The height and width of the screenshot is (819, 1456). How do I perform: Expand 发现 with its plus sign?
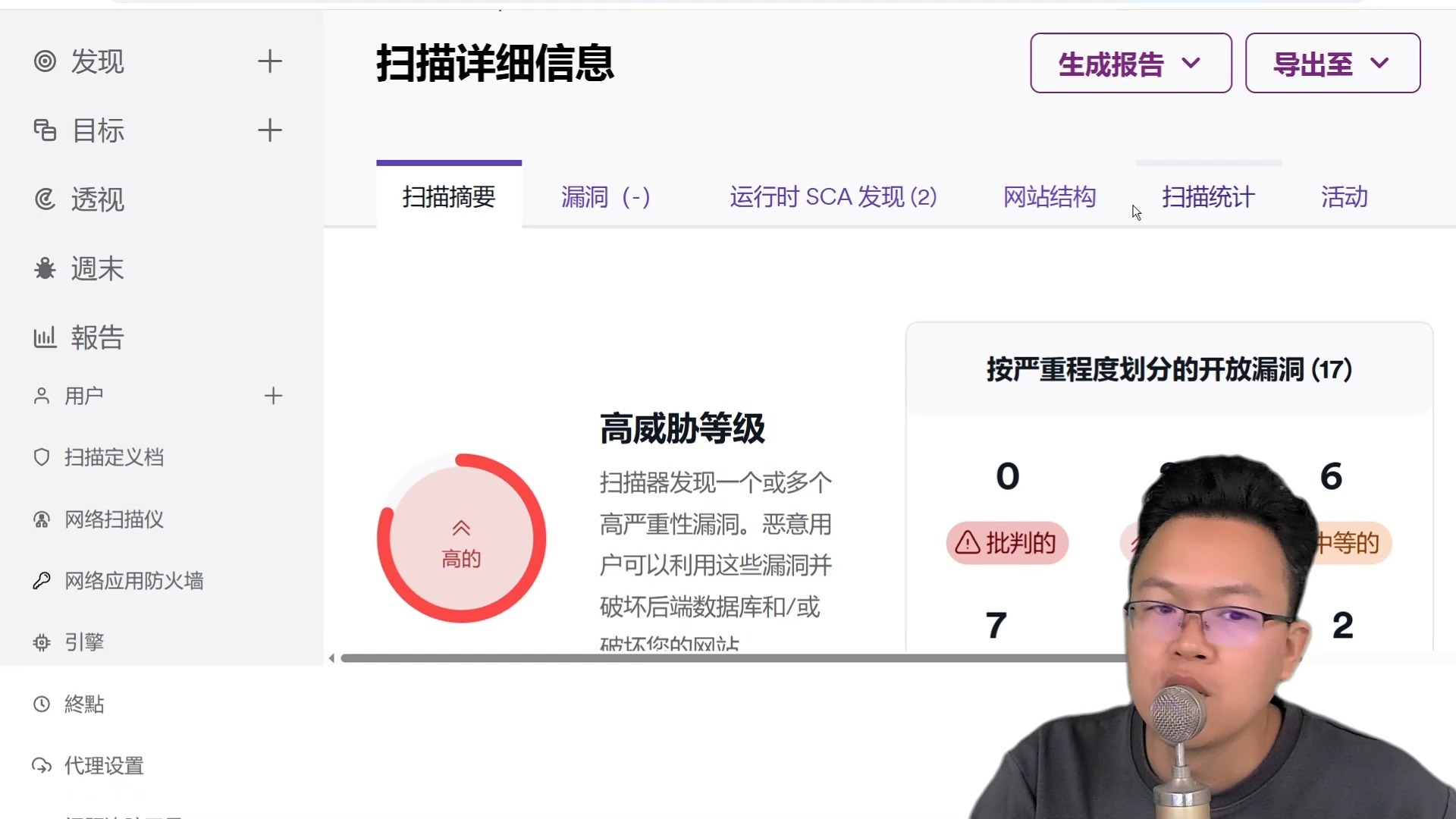point(270,61)
